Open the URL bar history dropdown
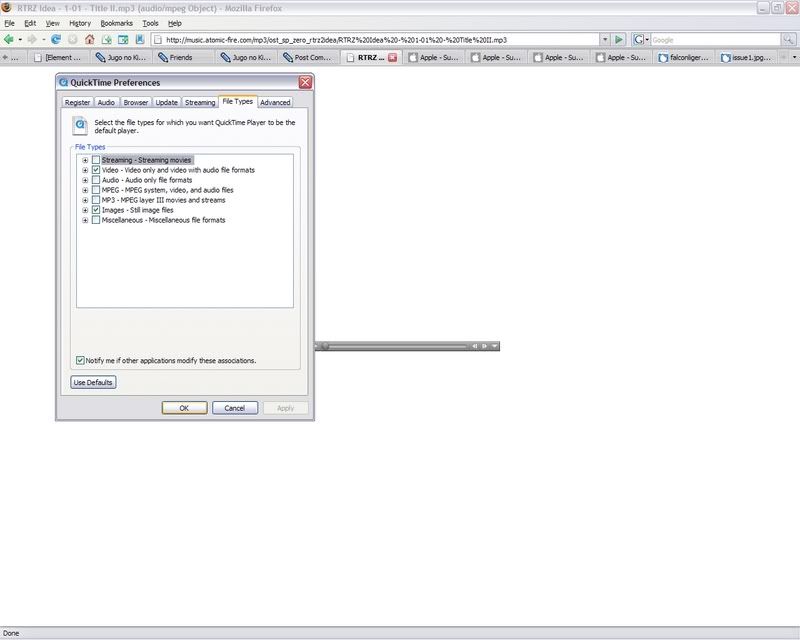Screen dimensions: 800x640 [605, 39]
